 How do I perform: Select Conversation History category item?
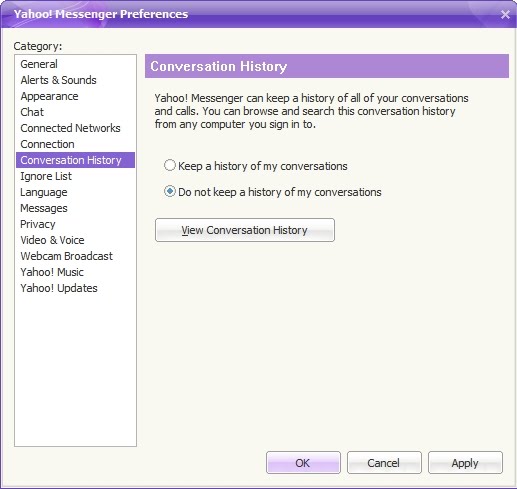point(75,160)
